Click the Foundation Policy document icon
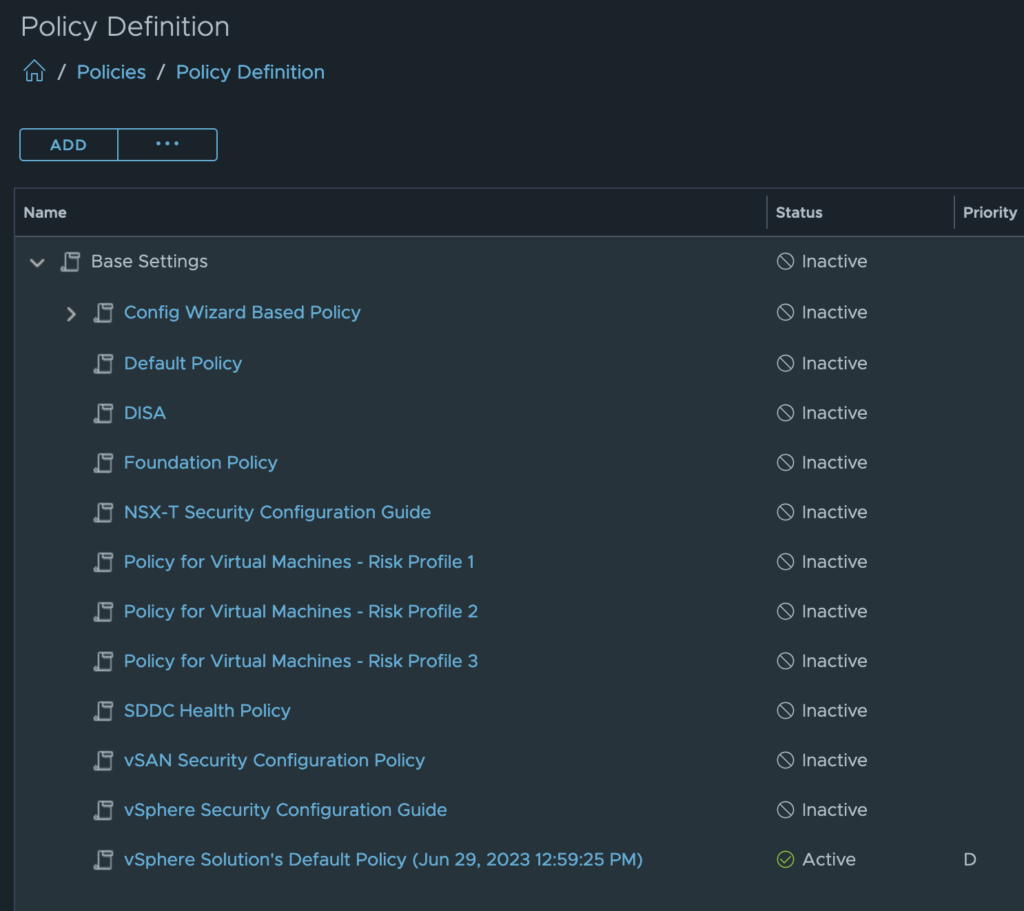The image size is (1024, 911). click(103, 463)
